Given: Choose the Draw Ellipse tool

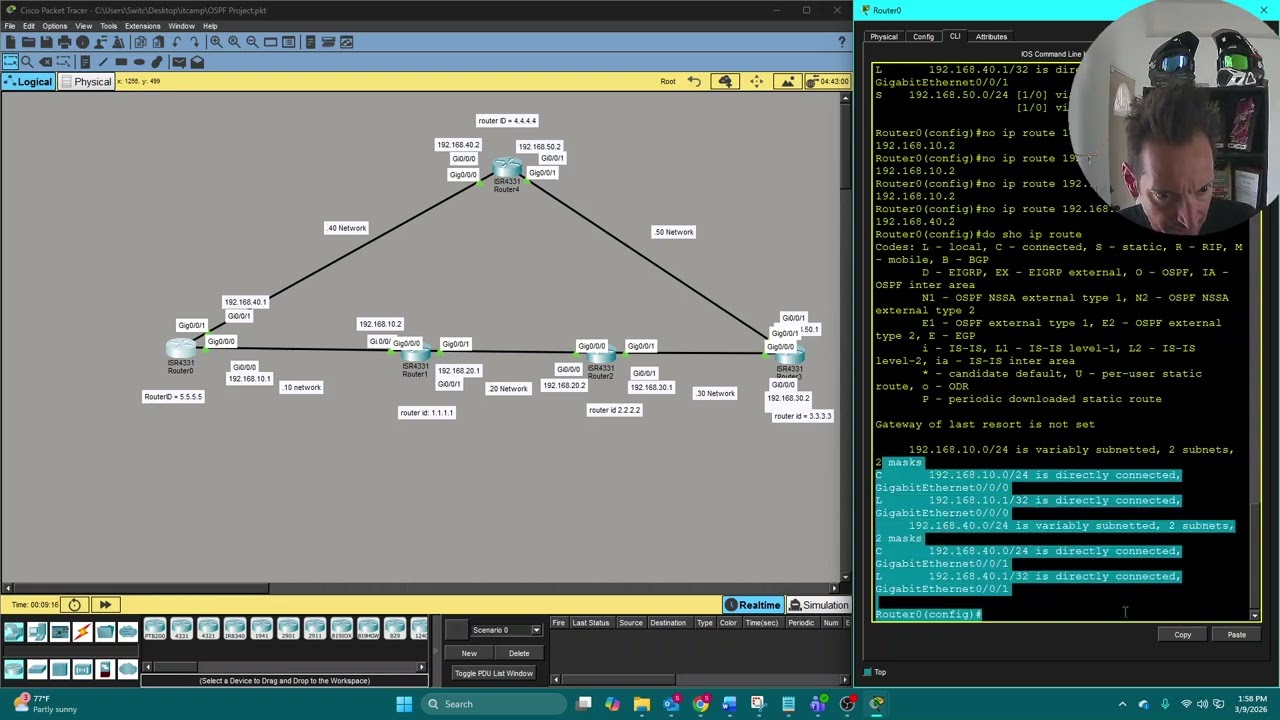Looking at the screenshot, I should pyautogui.click(x=139, y=62).
